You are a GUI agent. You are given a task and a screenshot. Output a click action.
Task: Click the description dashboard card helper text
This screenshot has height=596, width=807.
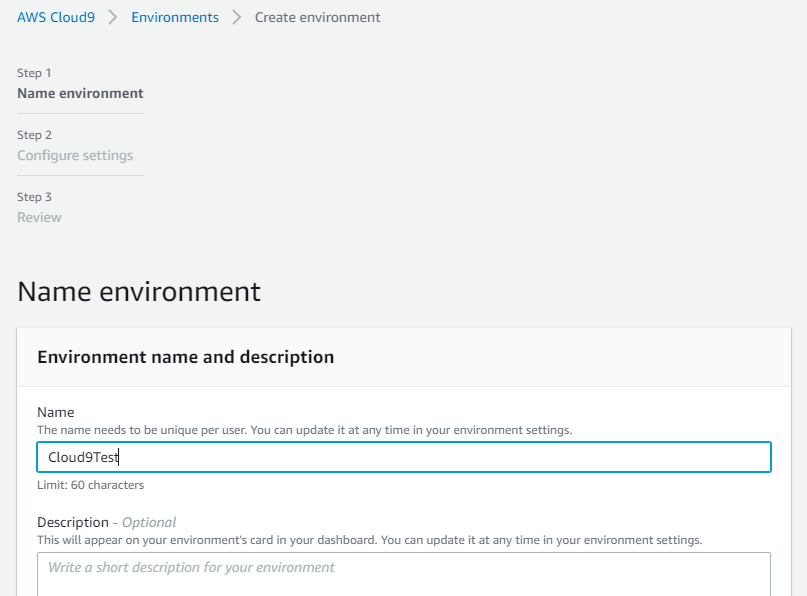tap(369, 539)
